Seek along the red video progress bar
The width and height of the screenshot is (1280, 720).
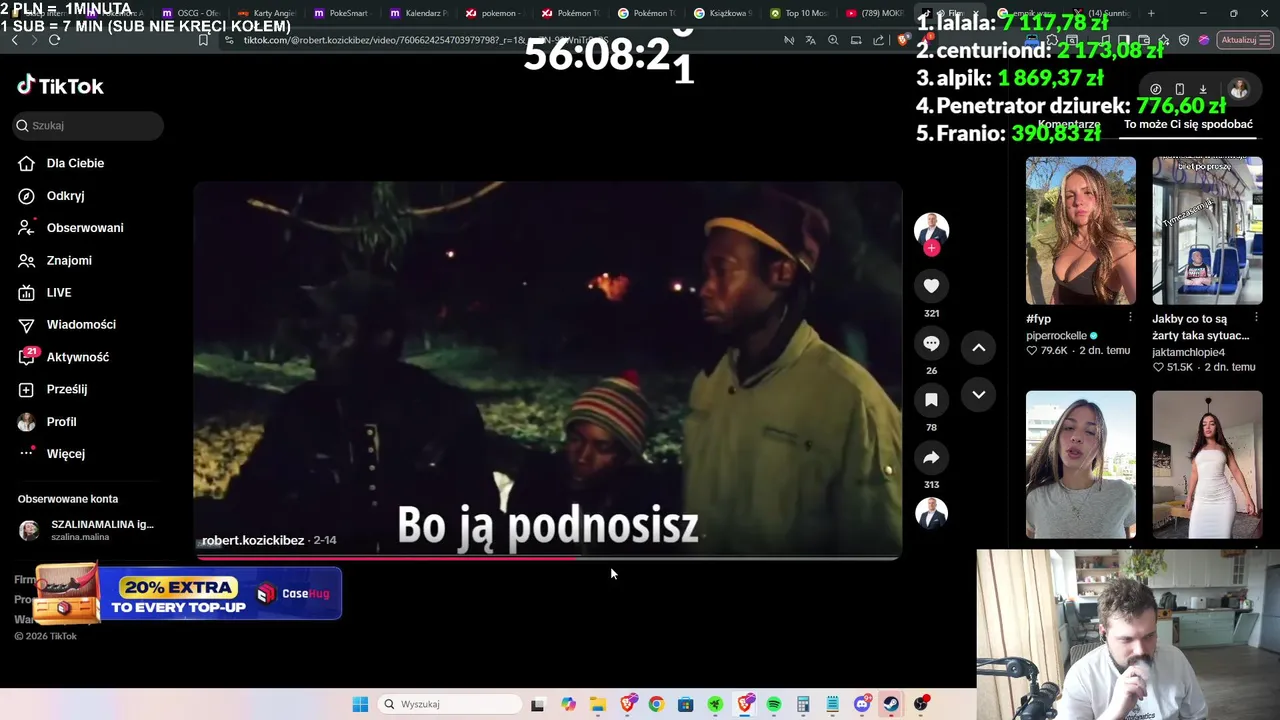[547, 557]
